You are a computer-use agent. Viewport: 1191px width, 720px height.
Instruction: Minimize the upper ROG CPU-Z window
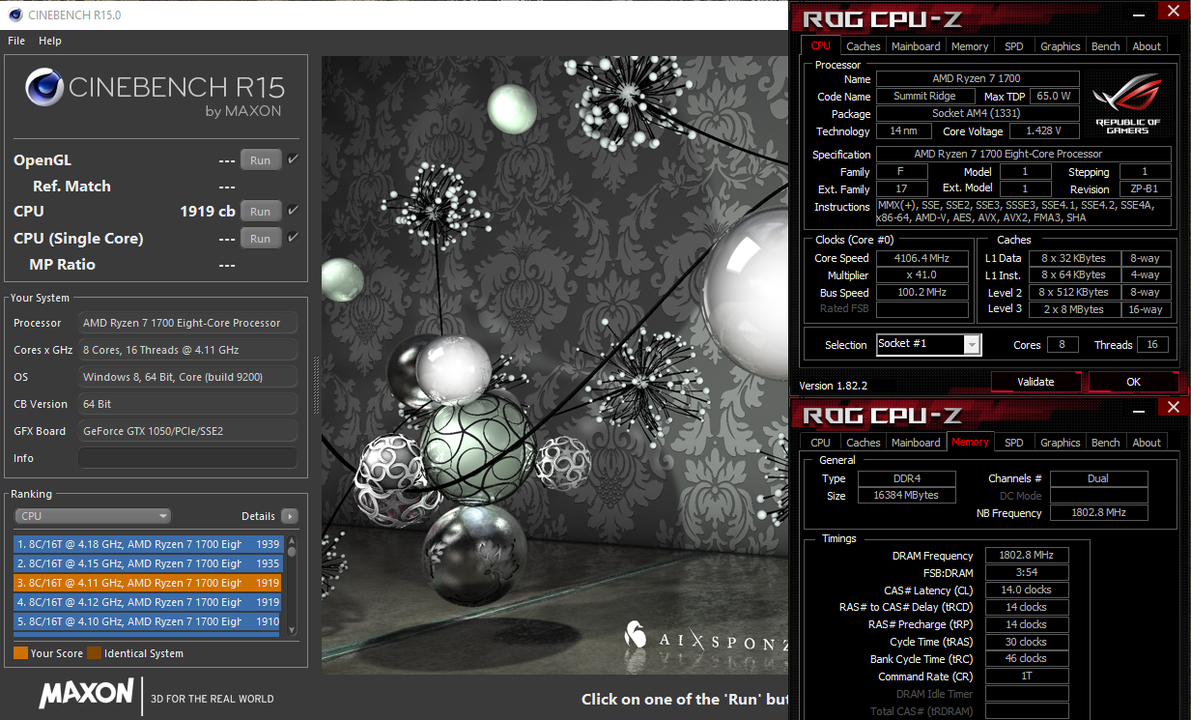(1139, 14)
